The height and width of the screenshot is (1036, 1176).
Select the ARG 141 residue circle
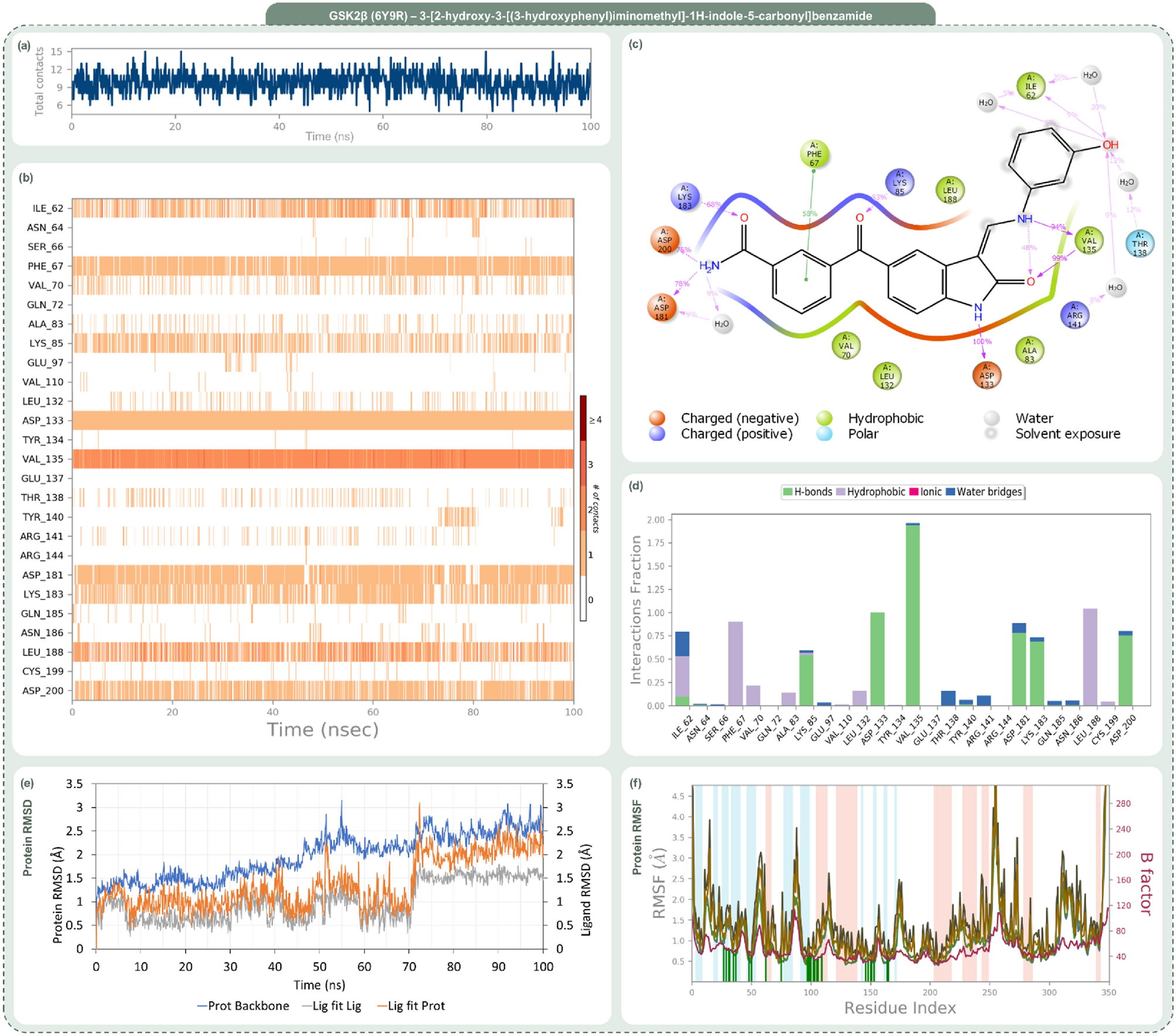click(1074, 315)
